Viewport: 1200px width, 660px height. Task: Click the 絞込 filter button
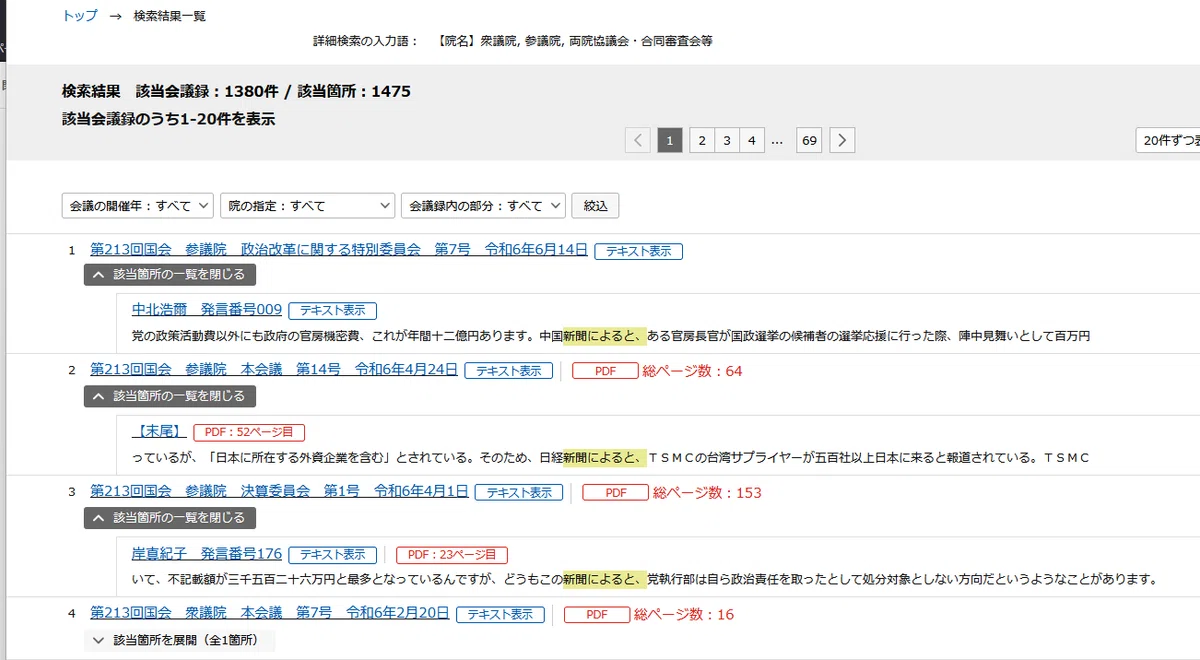tap(596, 206)
